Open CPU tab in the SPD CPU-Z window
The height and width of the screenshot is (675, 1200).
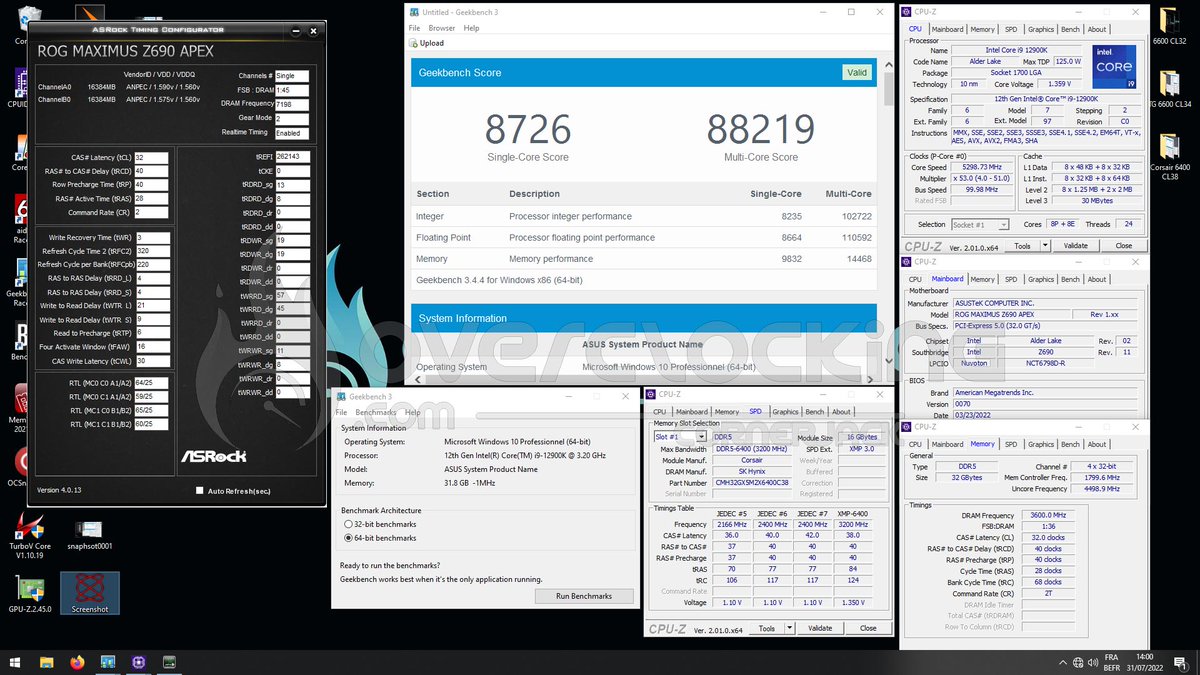click(659, 411)
